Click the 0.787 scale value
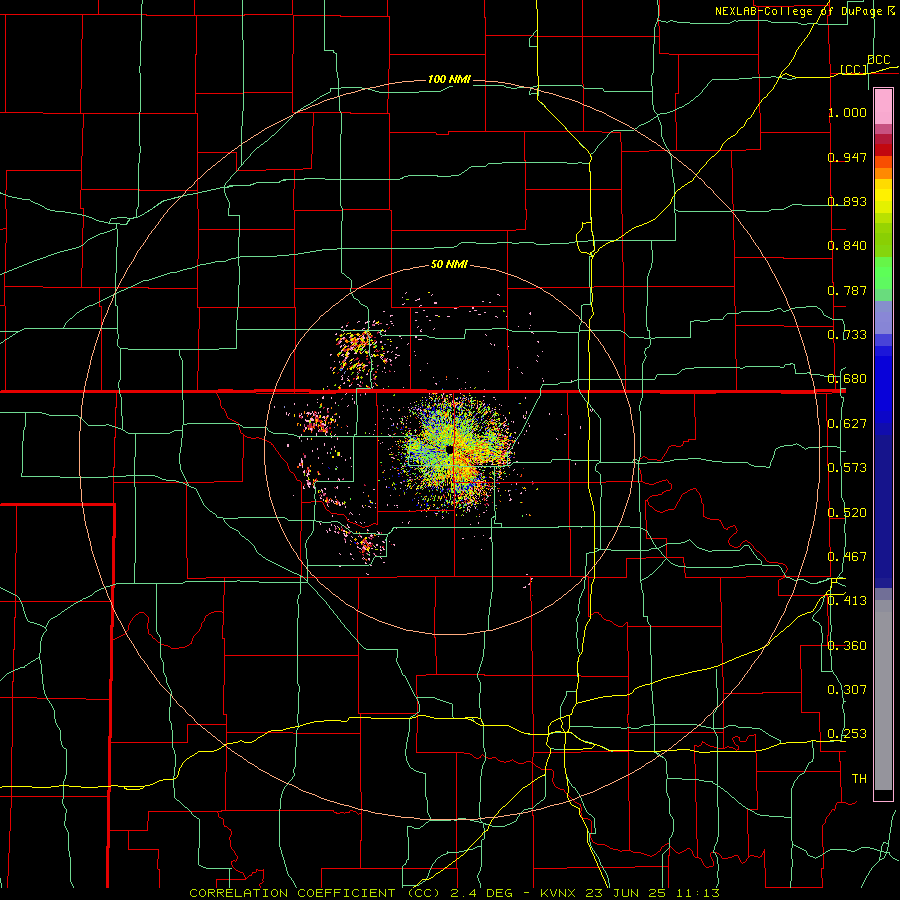Image resolution: width=900 pixels, height=900 pixels. 847,290
